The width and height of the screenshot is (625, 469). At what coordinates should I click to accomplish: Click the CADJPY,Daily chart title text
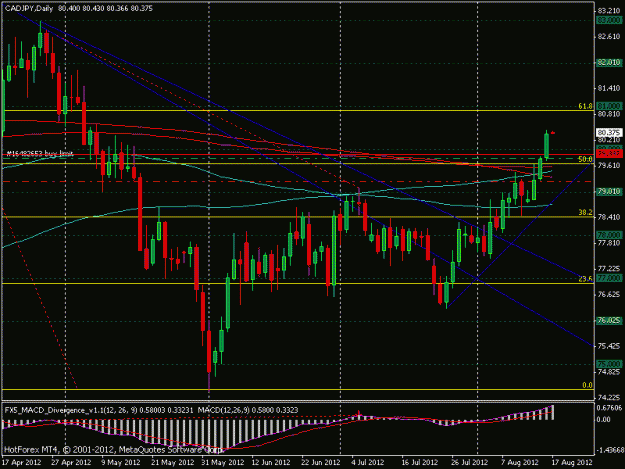click(x=29, y=8)
